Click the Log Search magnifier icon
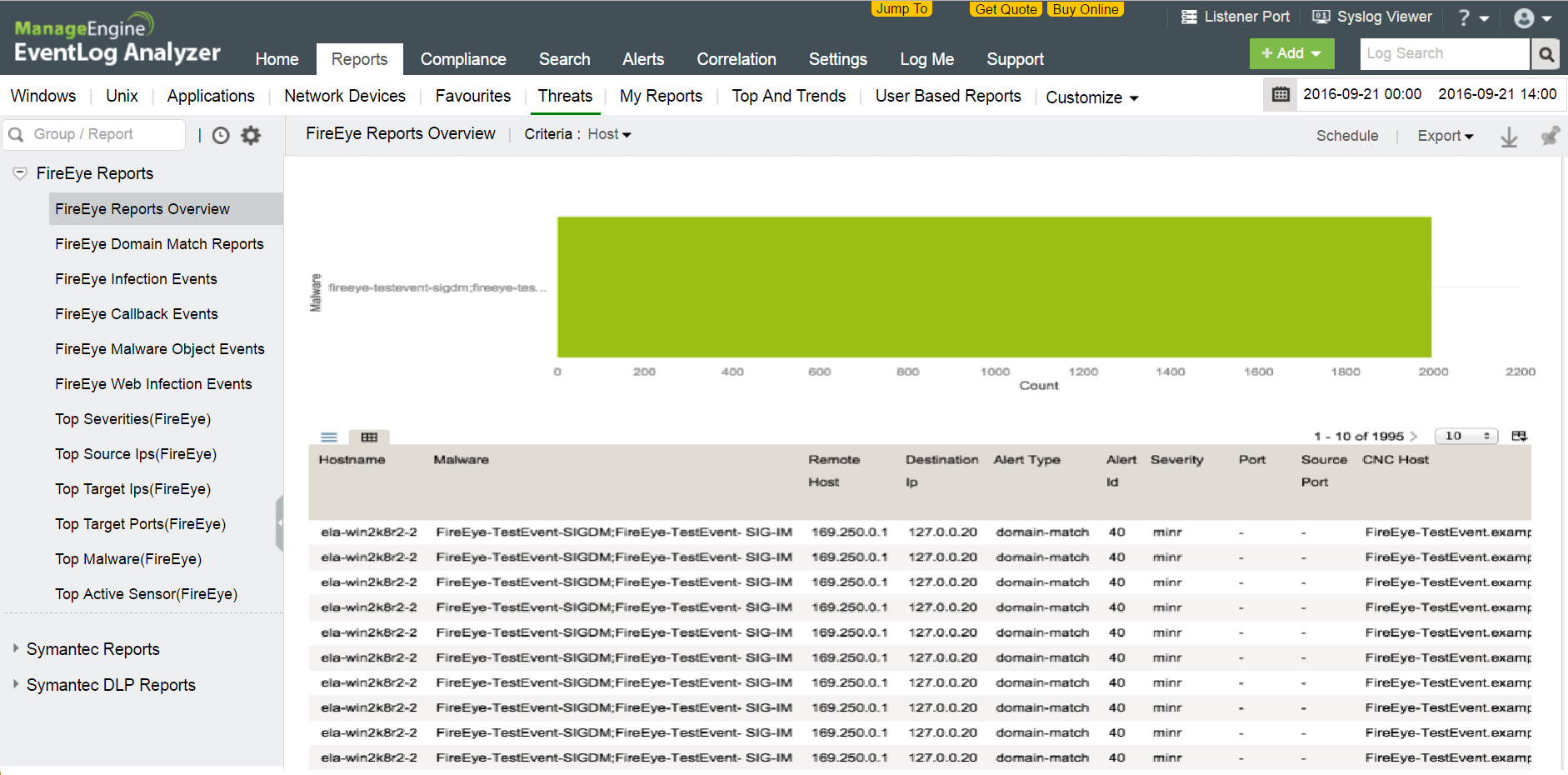Viewport: 1568px width, 775px height. tap(1546, 54)
